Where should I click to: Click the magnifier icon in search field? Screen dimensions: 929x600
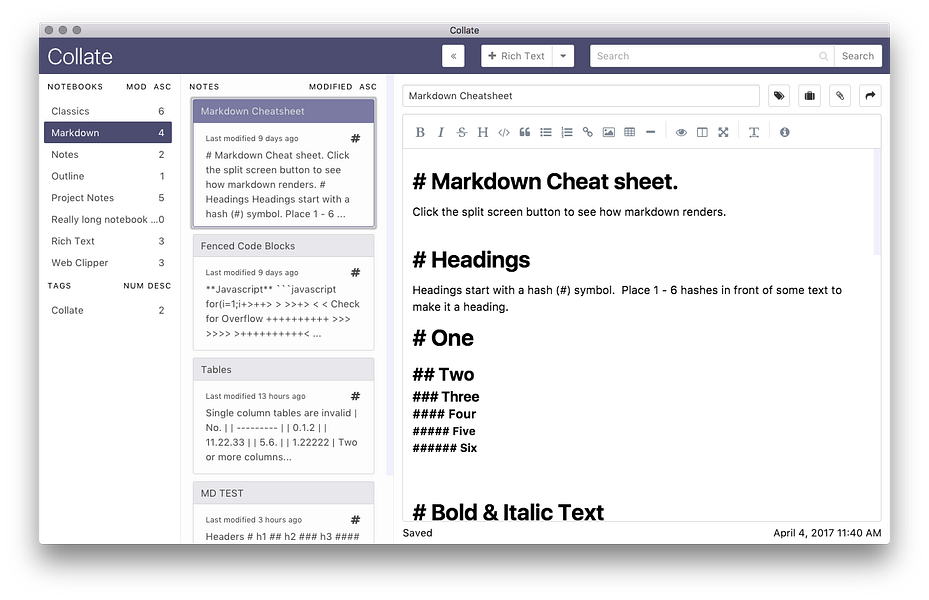pyautogui.click(x=824, y=56)
